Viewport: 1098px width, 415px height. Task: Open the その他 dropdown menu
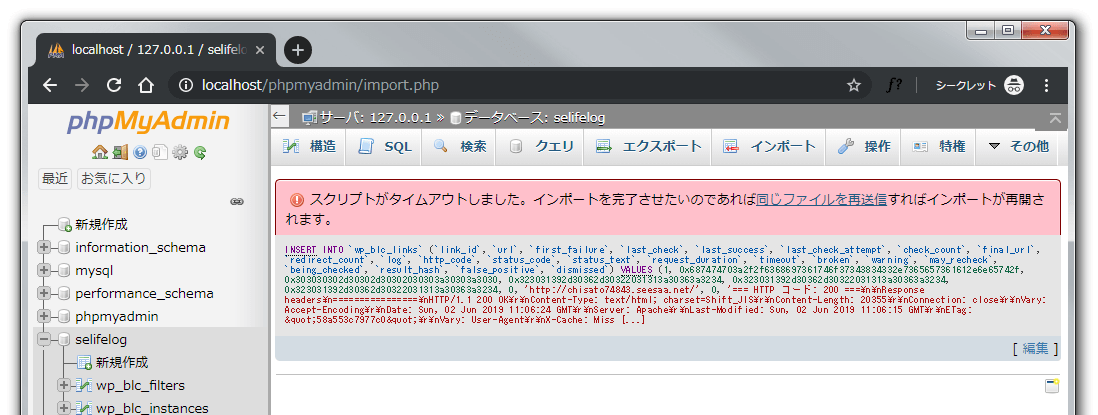1018,146
